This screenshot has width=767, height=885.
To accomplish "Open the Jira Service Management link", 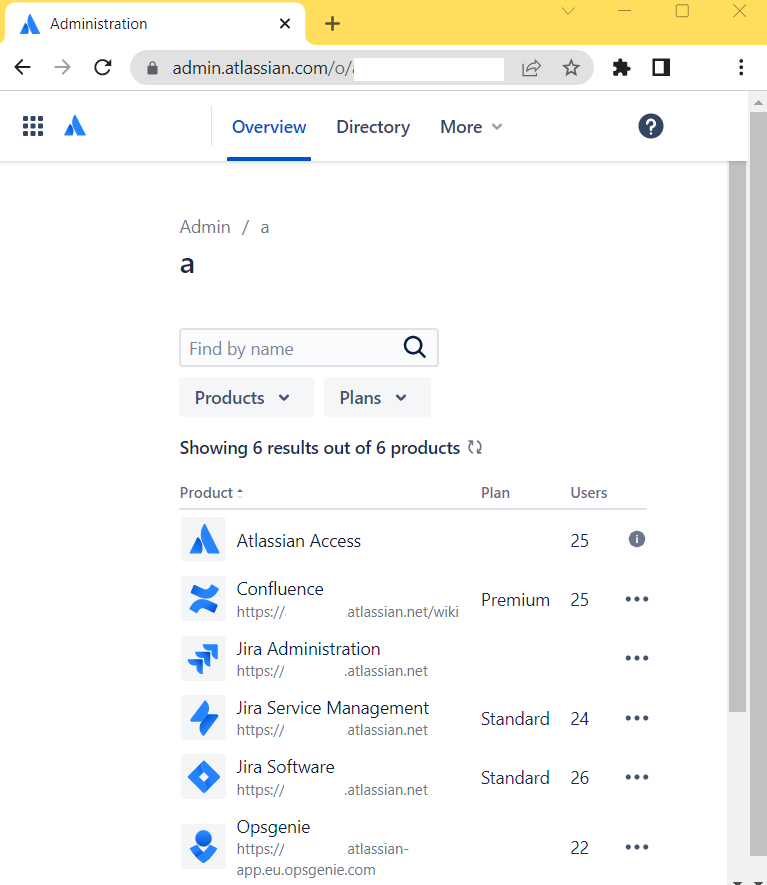I will [332, 708].
